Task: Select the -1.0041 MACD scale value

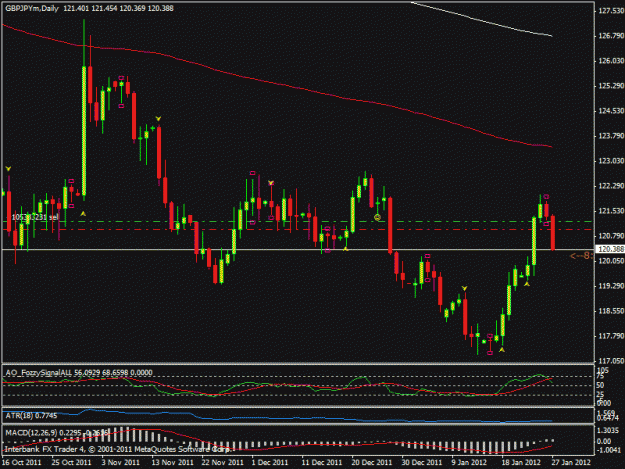Action: click(609, 450)
